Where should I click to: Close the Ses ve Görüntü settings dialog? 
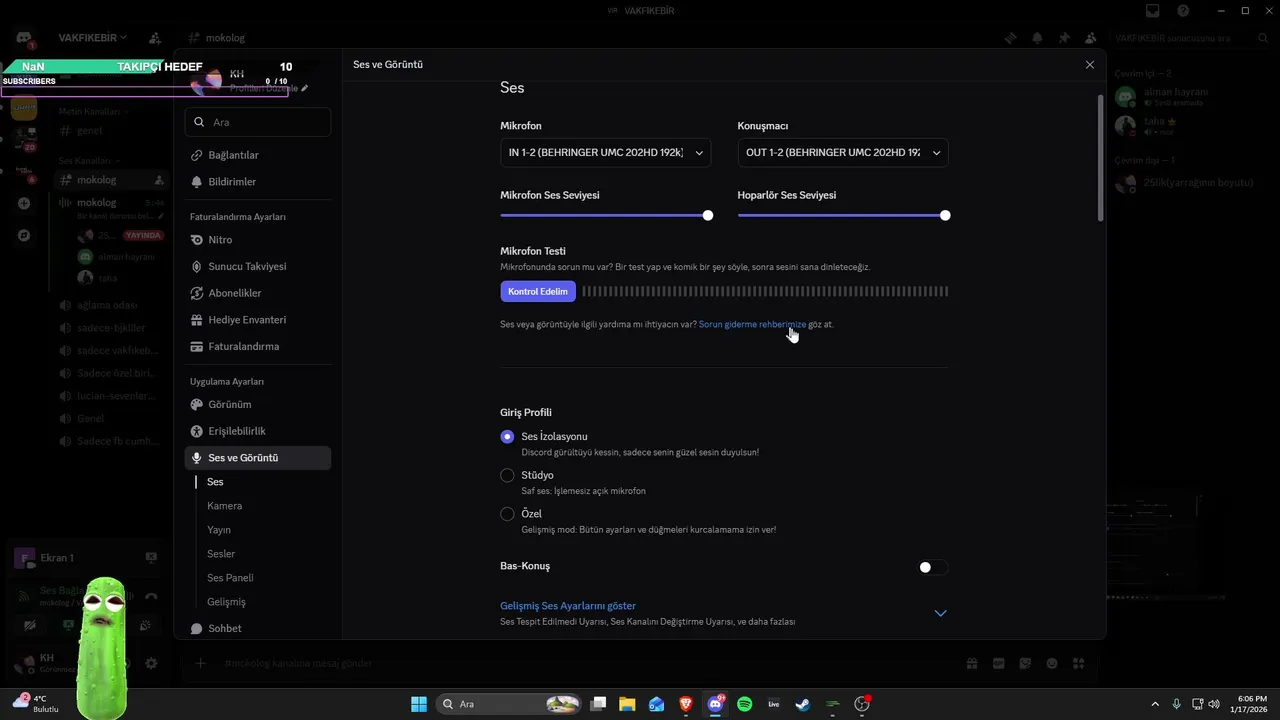pyautogui.click(x=1090, y=64)
